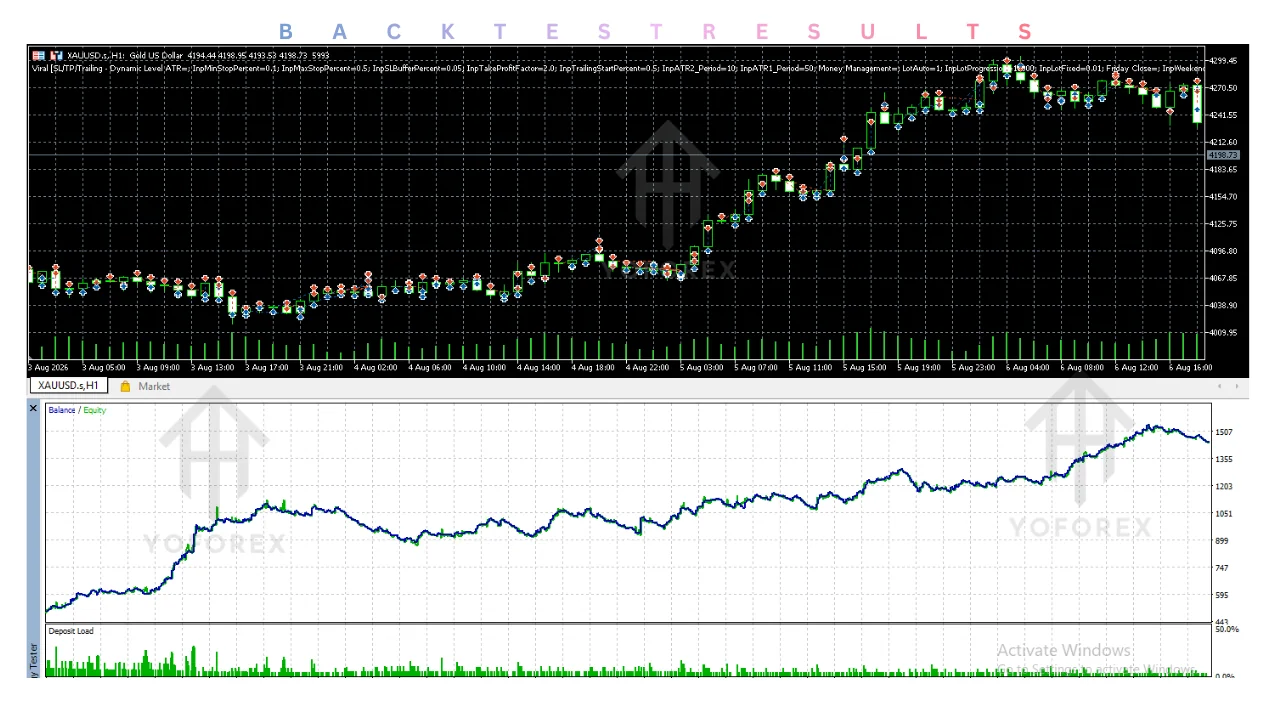
Task: Click the '3 Aug 2026' time axis label
Action: coord(50,367)
